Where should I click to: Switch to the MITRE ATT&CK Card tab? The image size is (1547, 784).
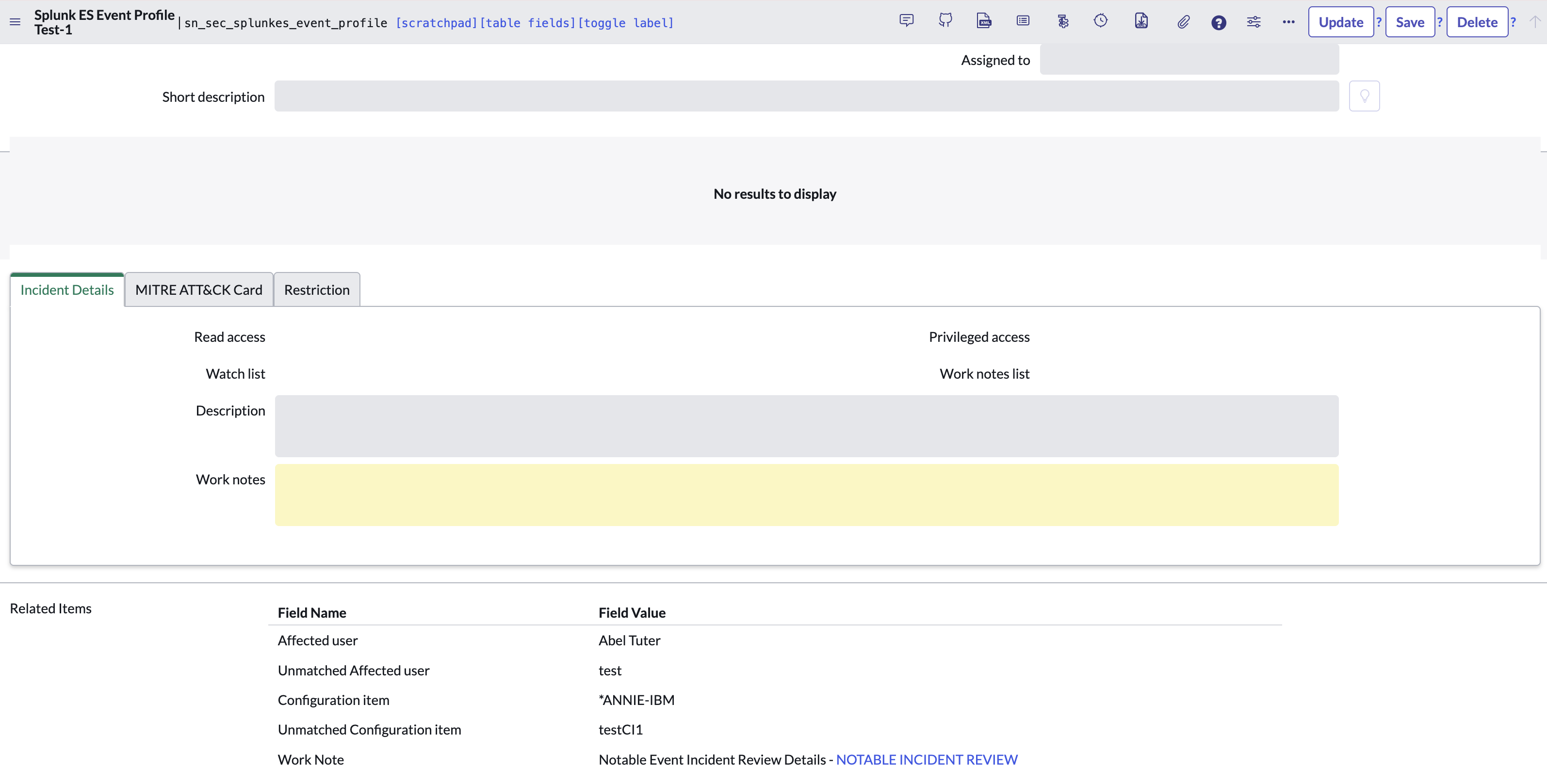pos(199,290)
